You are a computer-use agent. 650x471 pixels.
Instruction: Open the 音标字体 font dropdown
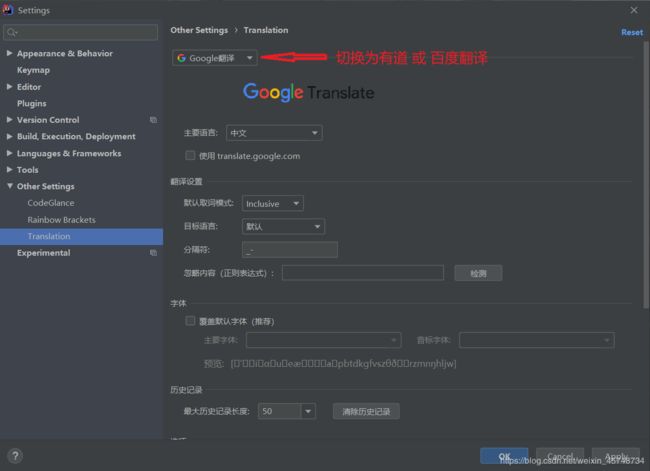536,340
